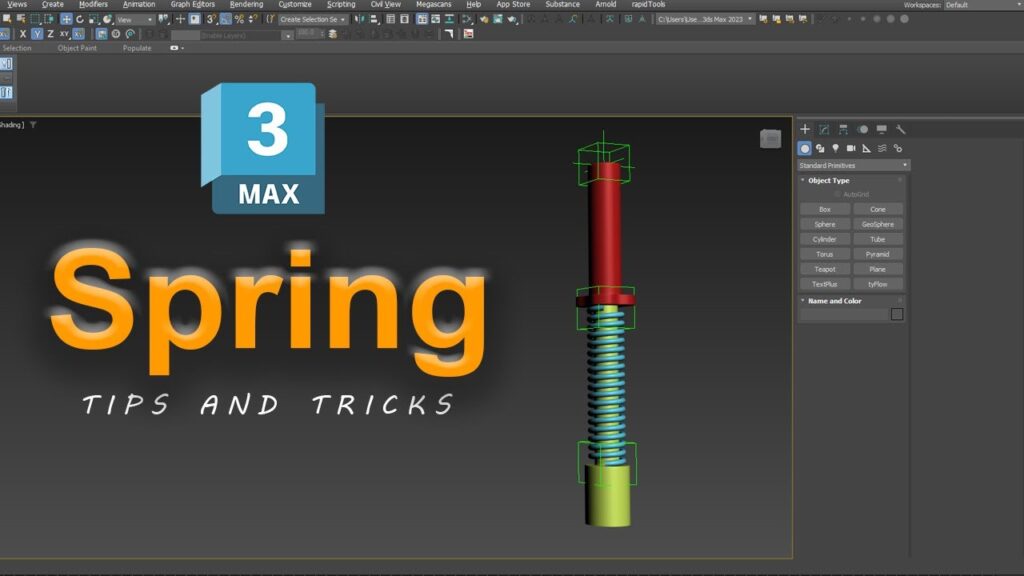Open the Create panel with the plus icon
Image resolution: width=1024 pixels, height=576 pixels.
click(x=805, y=129)
